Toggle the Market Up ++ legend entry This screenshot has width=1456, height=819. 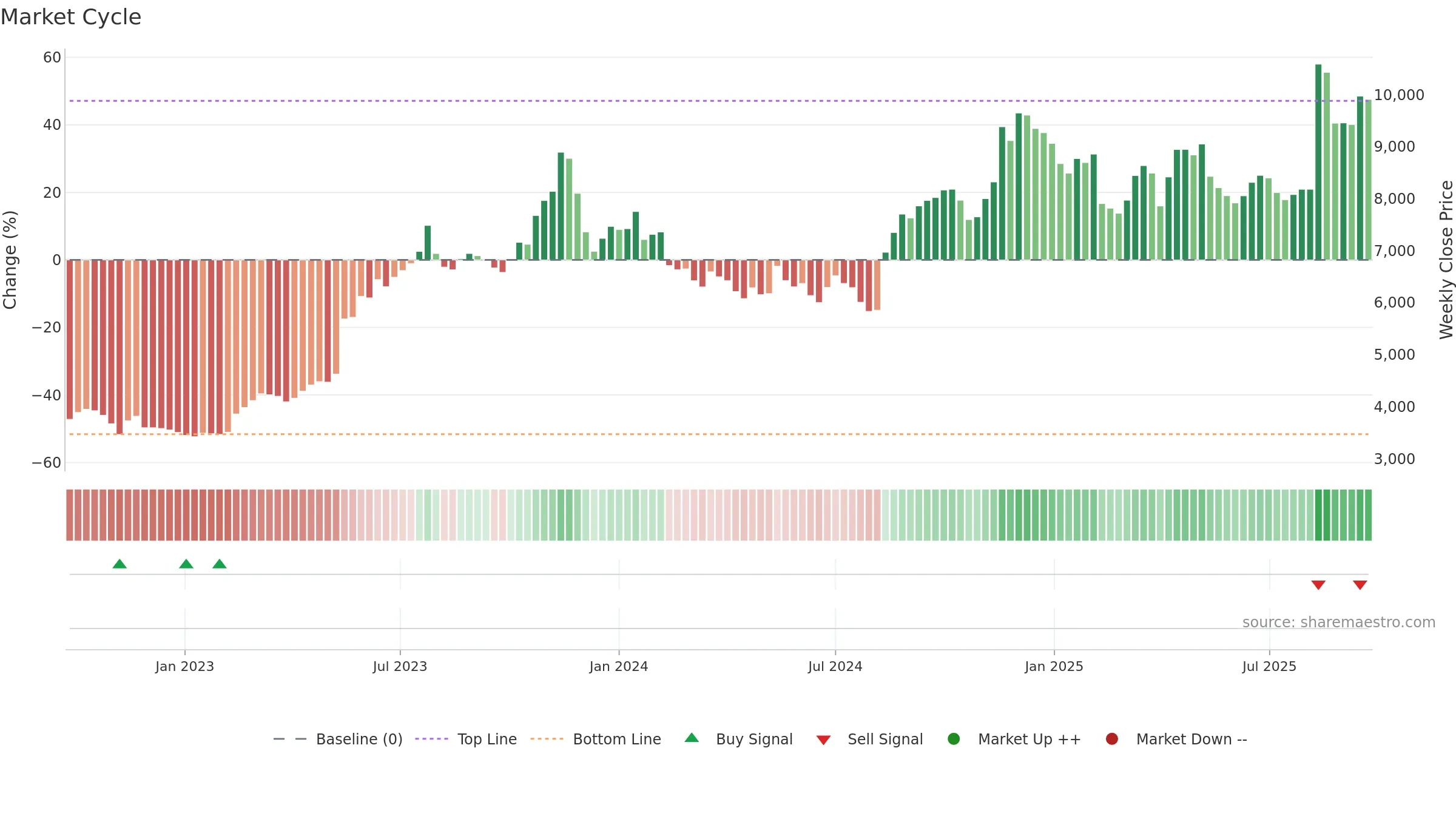[x=1014, y=739]
